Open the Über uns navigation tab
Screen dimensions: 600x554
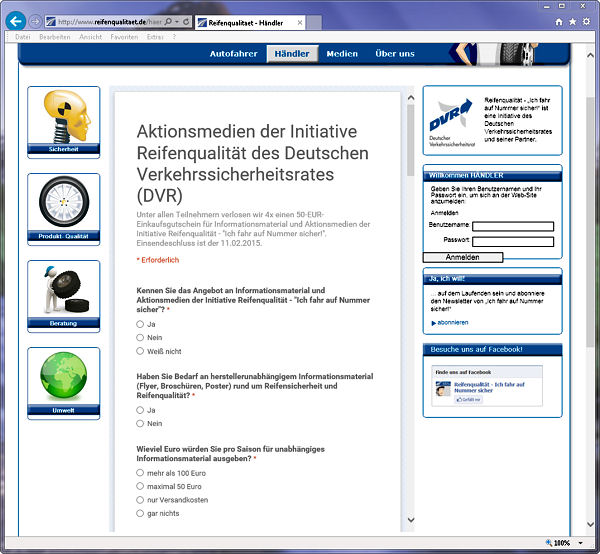(395, 54)
